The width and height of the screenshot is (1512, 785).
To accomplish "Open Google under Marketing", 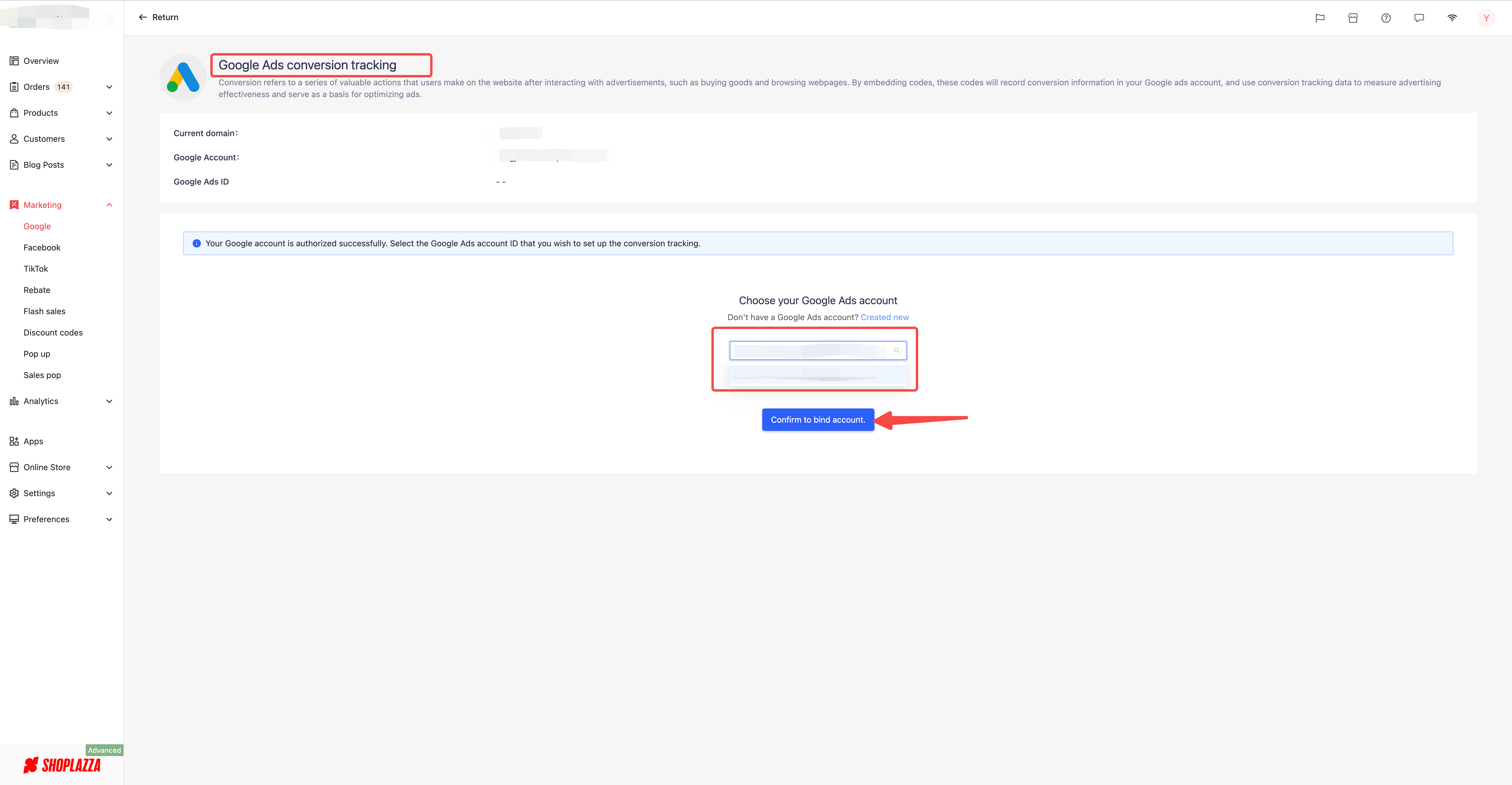I will pos(37,227).
